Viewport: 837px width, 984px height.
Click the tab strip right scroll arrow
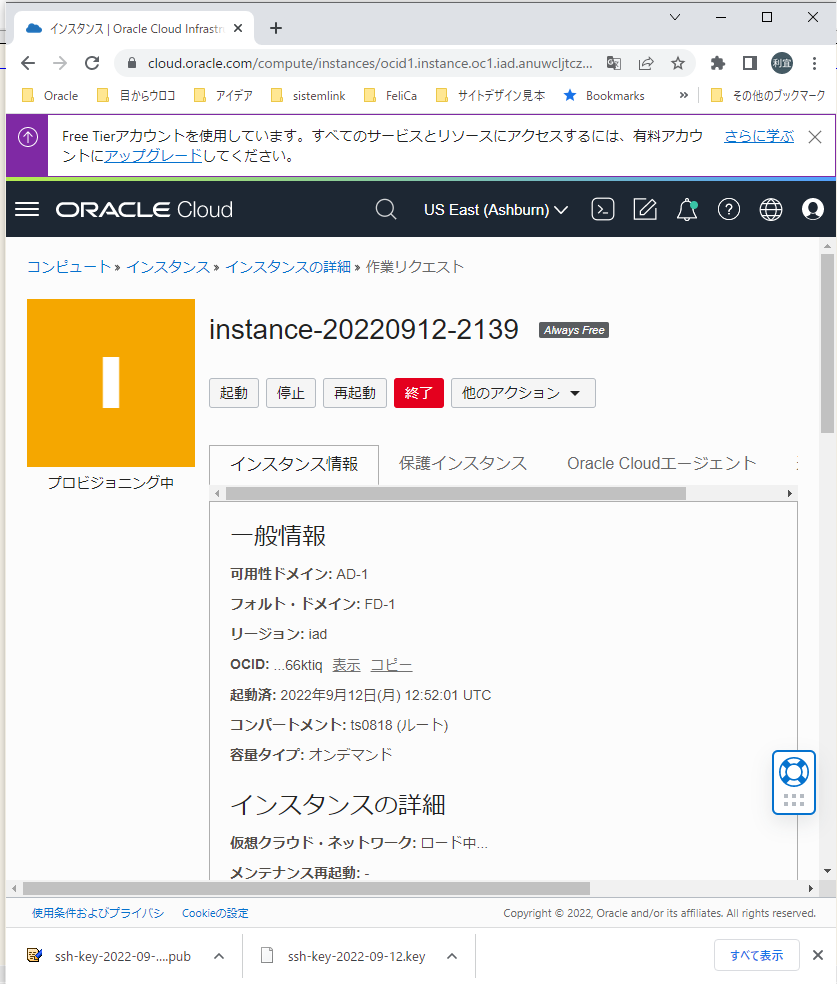[790, 494]
